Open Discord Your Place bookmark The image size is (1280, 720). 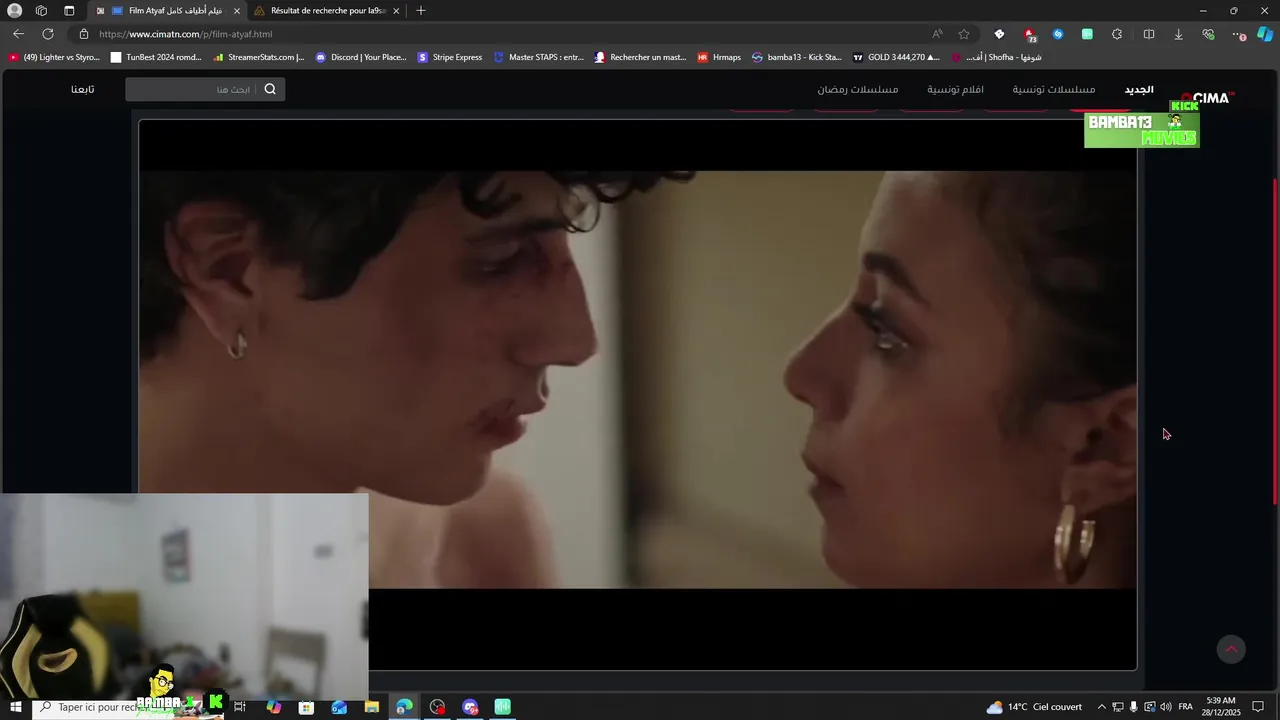pyautogui.click(x=361, y=57)
